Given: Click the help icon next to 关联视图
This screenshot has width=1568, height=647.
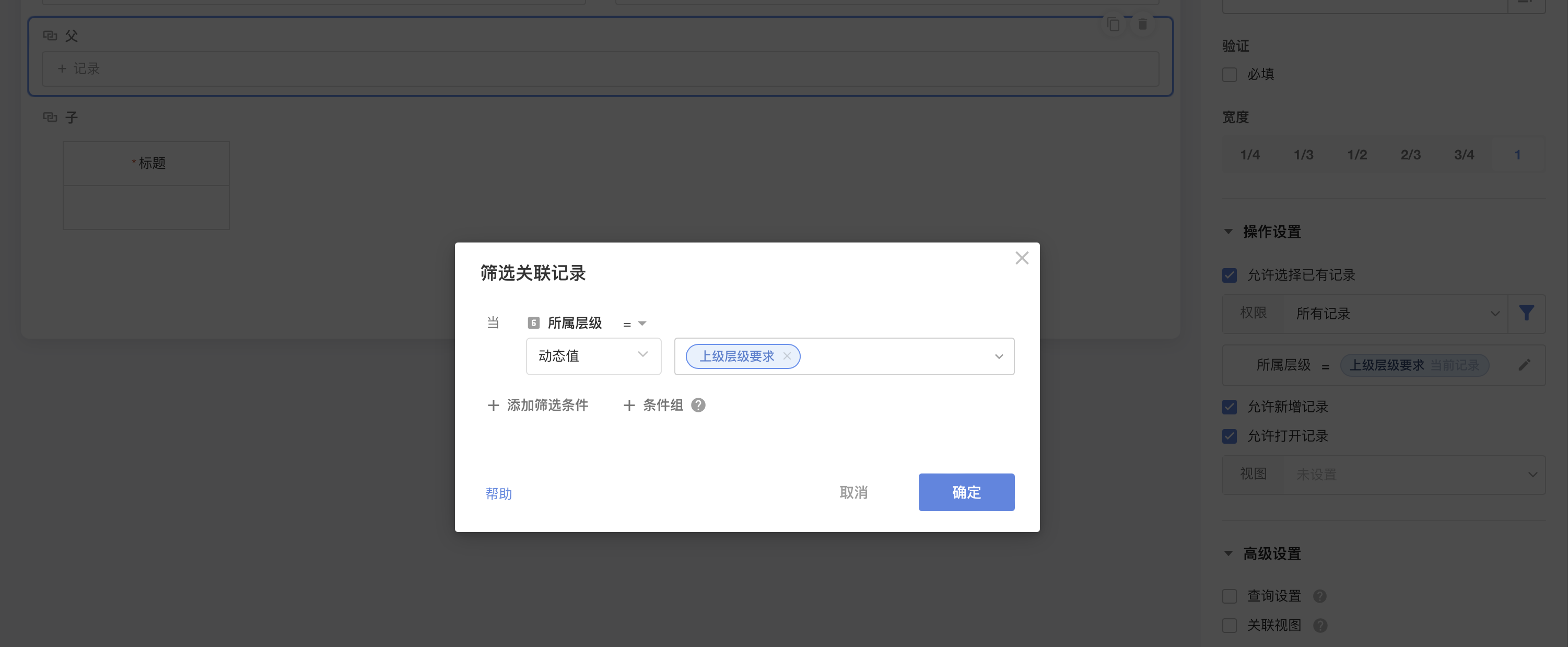Looking at the screenshot, I should (x=1320, y=625).
